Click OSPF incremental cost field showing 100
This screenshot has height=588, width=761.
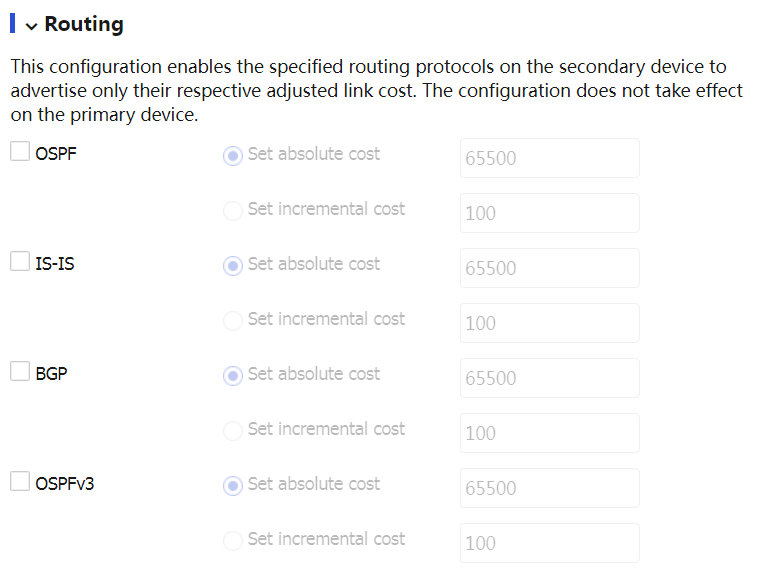pyautogui.click(x=549, y=213)
